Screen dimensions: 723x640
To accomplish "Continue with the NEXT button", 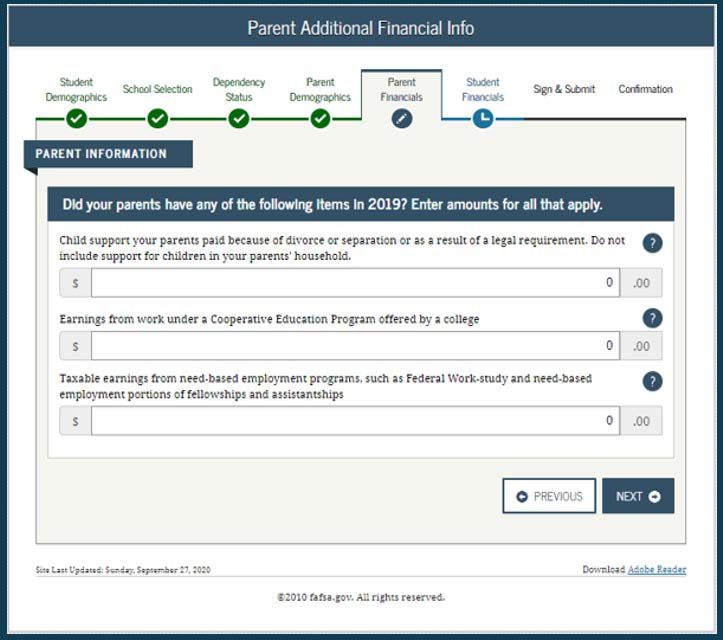I will tap(638, 496).
